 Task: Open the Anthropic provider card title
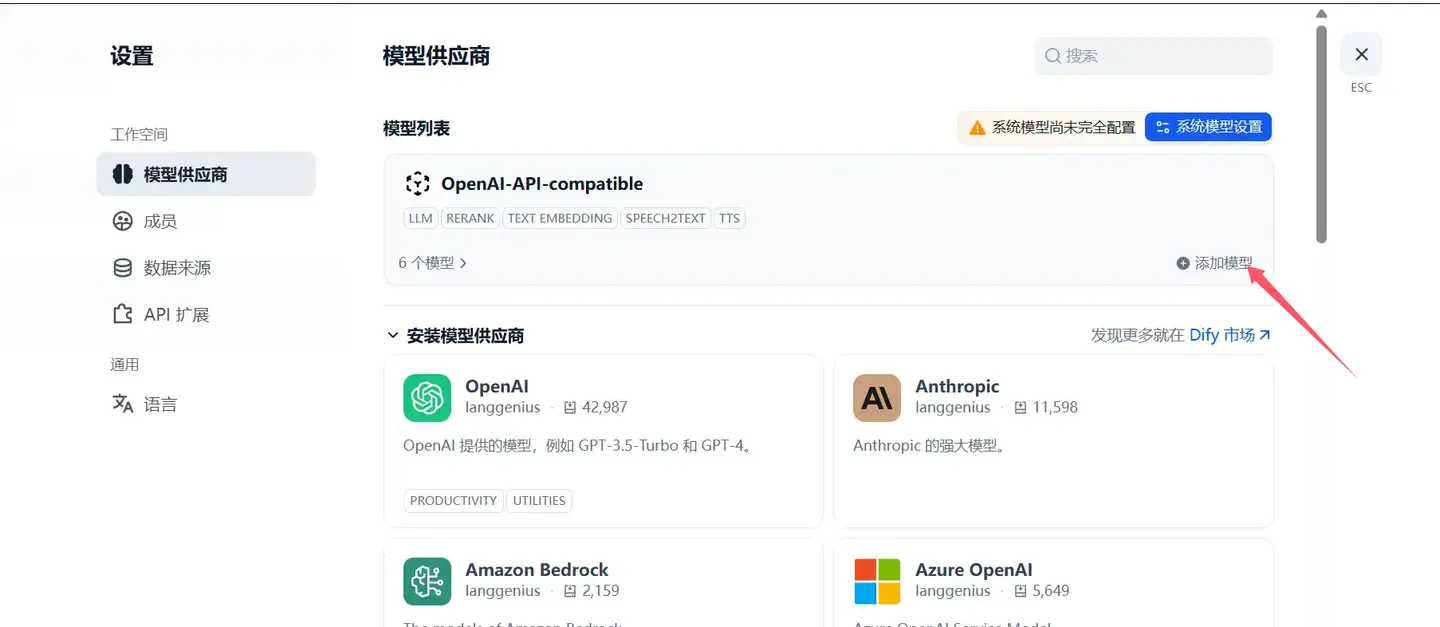pyautogui.click(x=957, y=386)
